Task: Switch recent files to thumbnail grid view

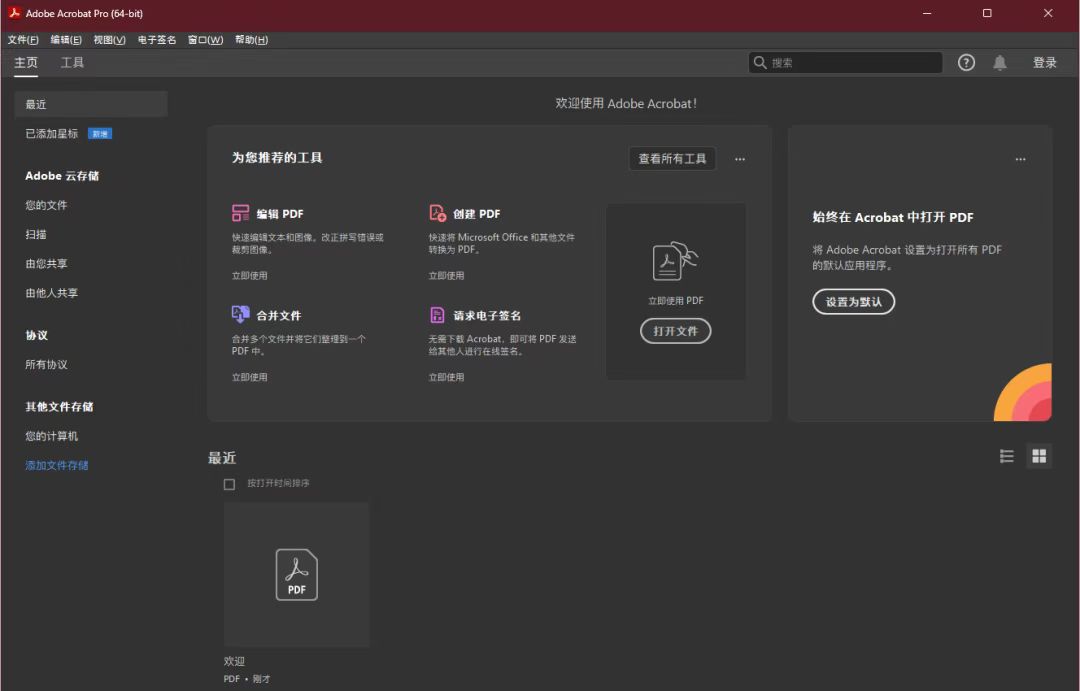Action: [x=1039, y=456]
